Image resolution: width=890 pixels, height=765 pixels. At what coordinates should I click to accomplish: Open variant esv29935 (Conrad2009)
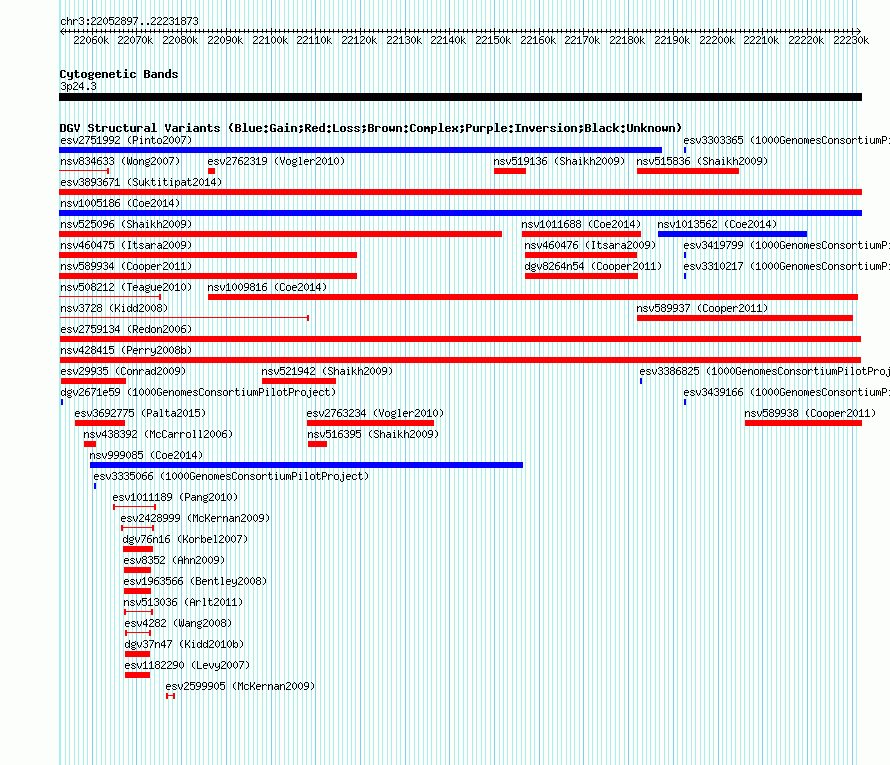123,371
